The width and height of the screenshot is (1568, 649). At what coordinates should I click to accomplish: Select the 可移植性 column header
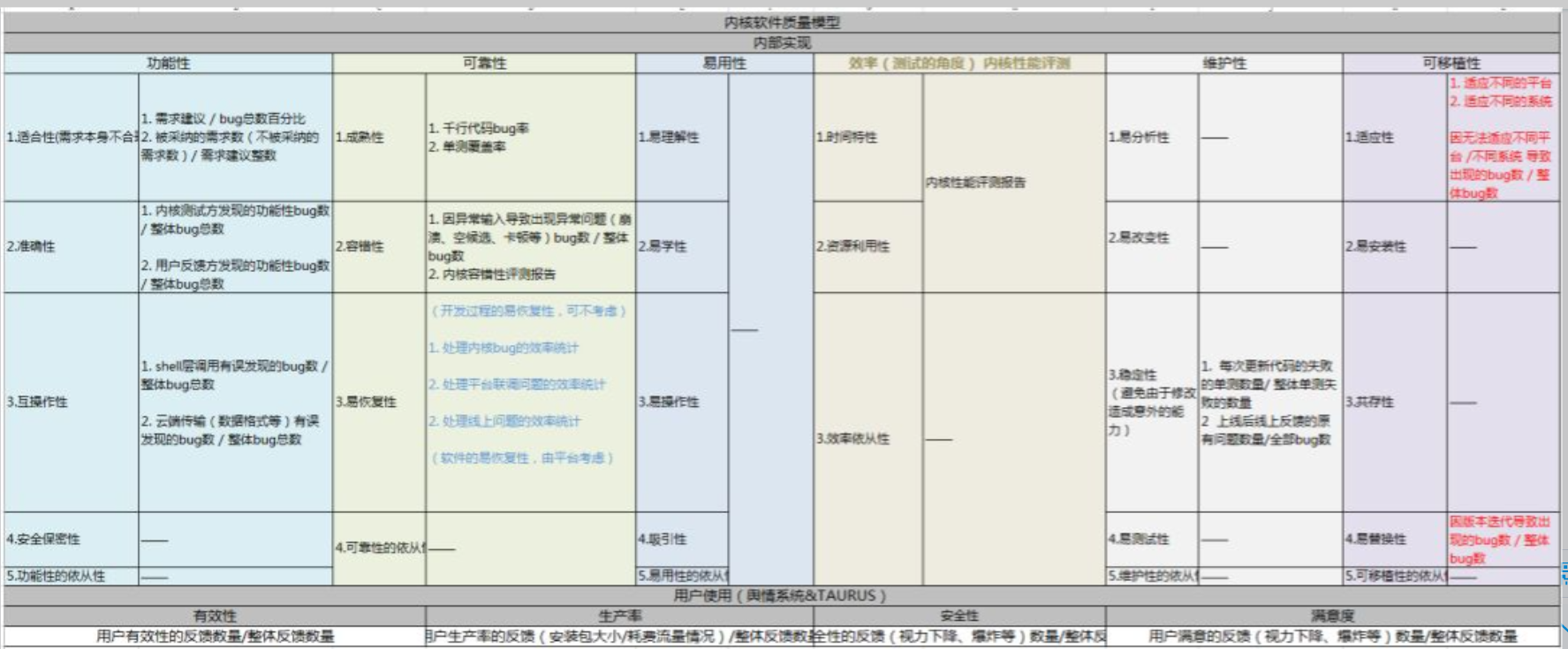point(1451,63)
